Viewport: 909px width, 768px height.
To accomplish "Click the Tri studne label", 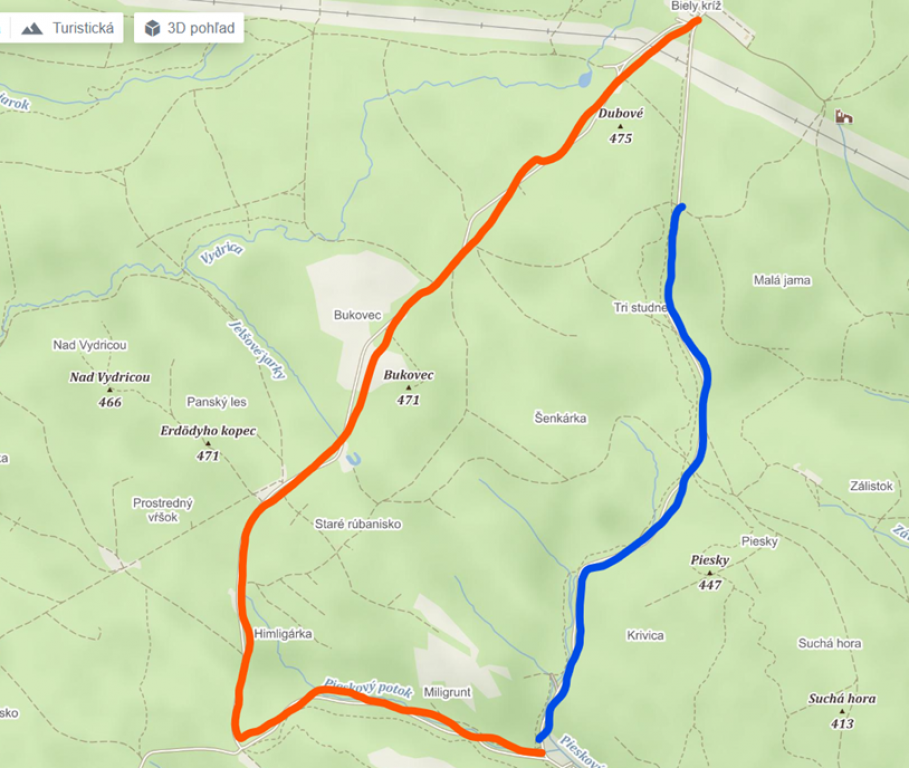I will click(641, 307).
